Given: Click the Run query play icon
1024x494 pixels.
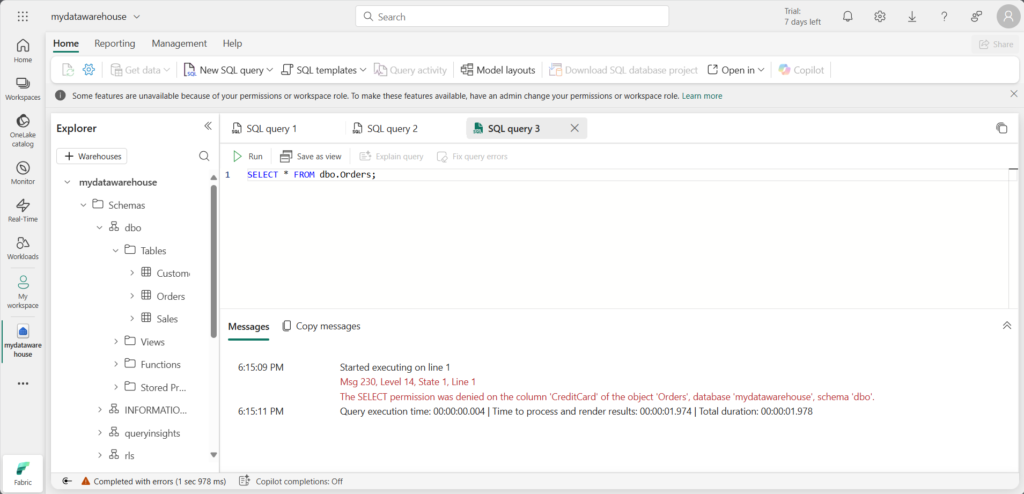Looking at the screenshot, I should point(237,157).
